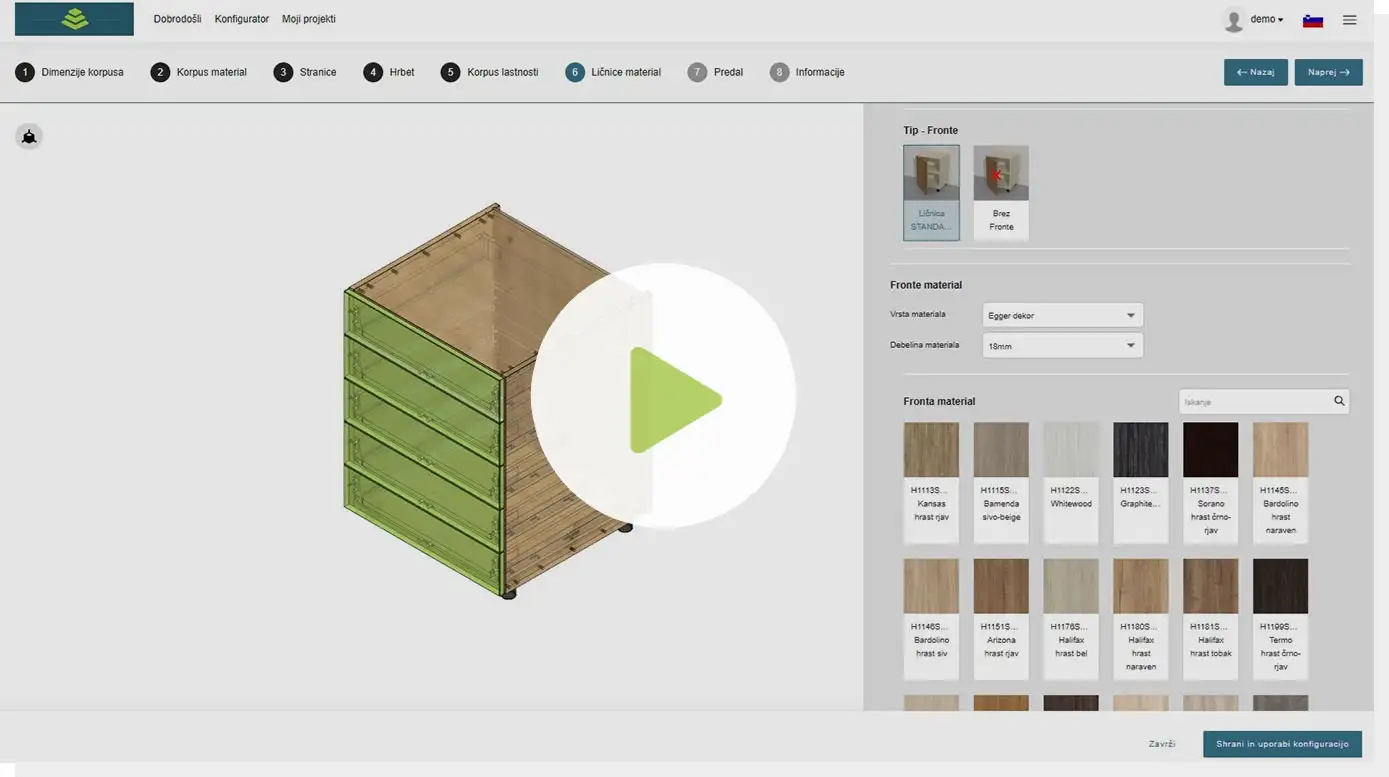Click Shrani in uporabi konfiguracijo button
The height and width of the screenshot is (777, 1389).
pos(1282,744)
